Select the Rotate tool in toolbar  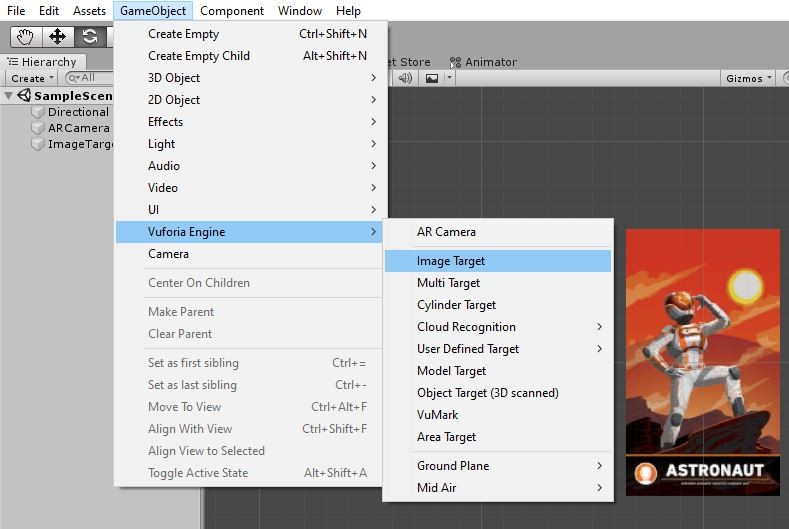click(x=90, y=37)
